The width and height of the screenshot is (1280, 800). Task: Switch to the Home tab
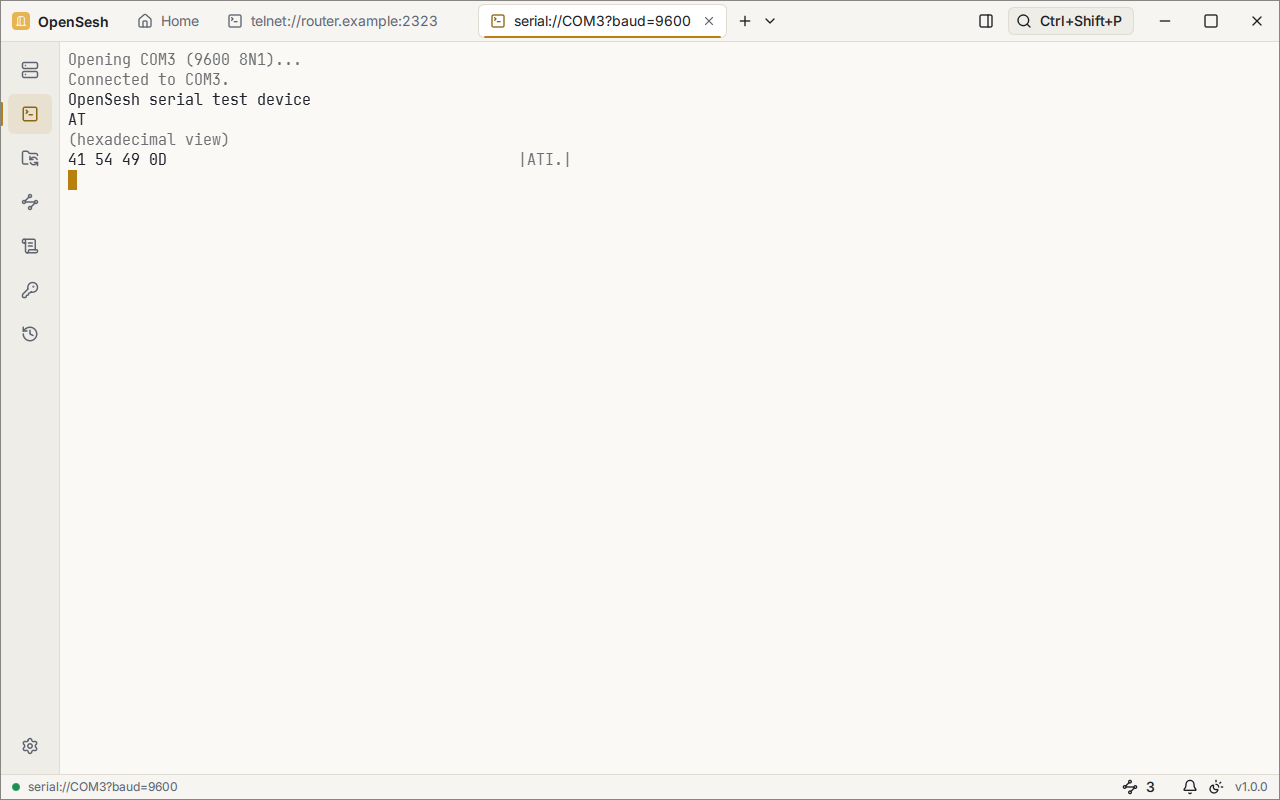pyautogui.click(x=168, y=21)
